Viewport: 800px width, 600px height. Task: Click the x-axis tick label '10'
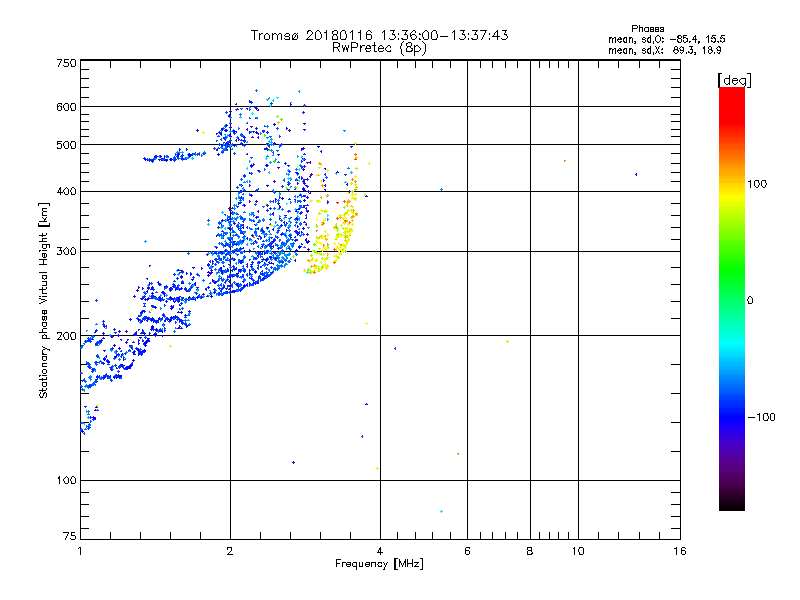pos(578,551)
